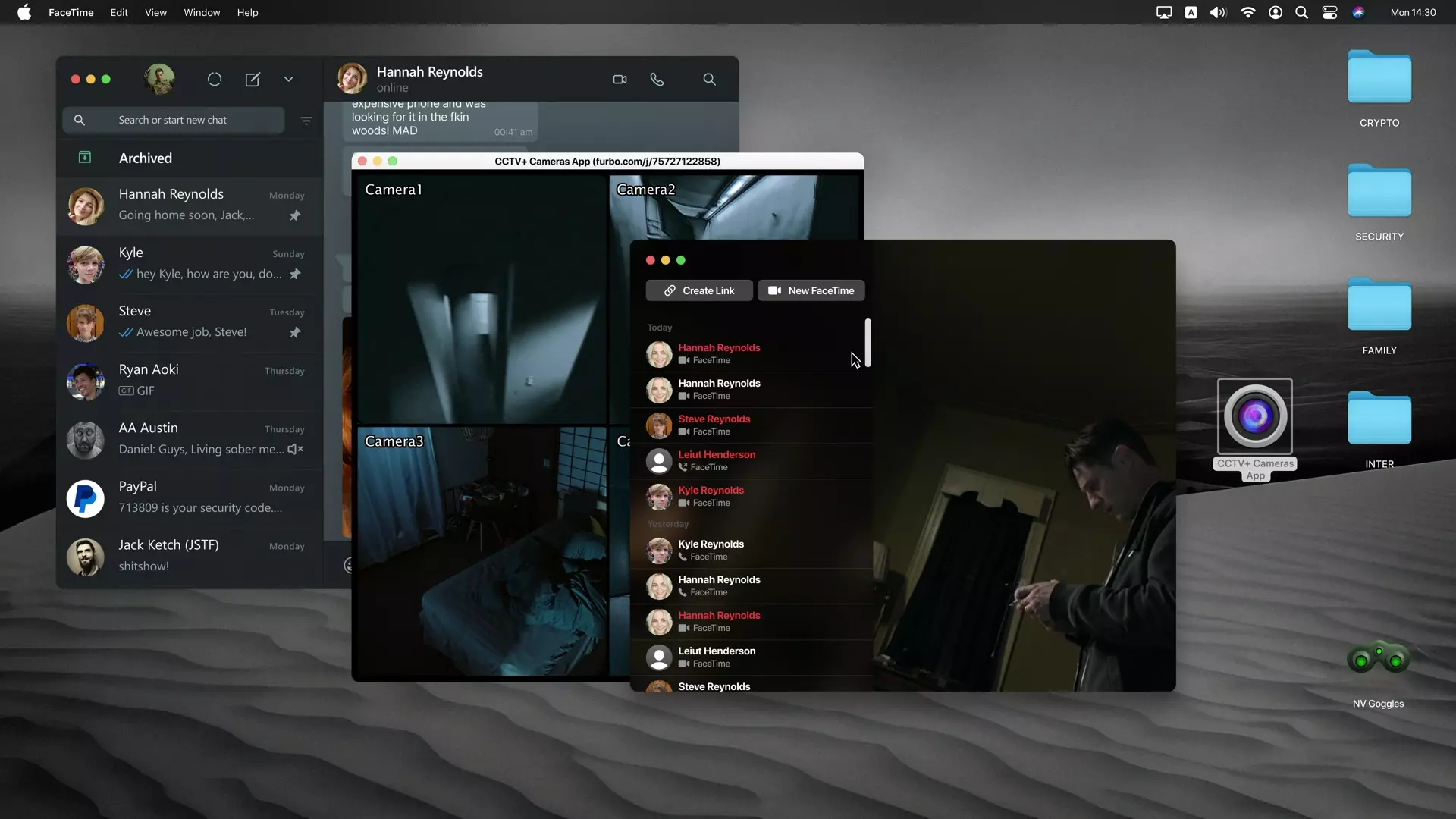Compose a new chat with pencil icon
The image size is (1456, 819).
253,79
